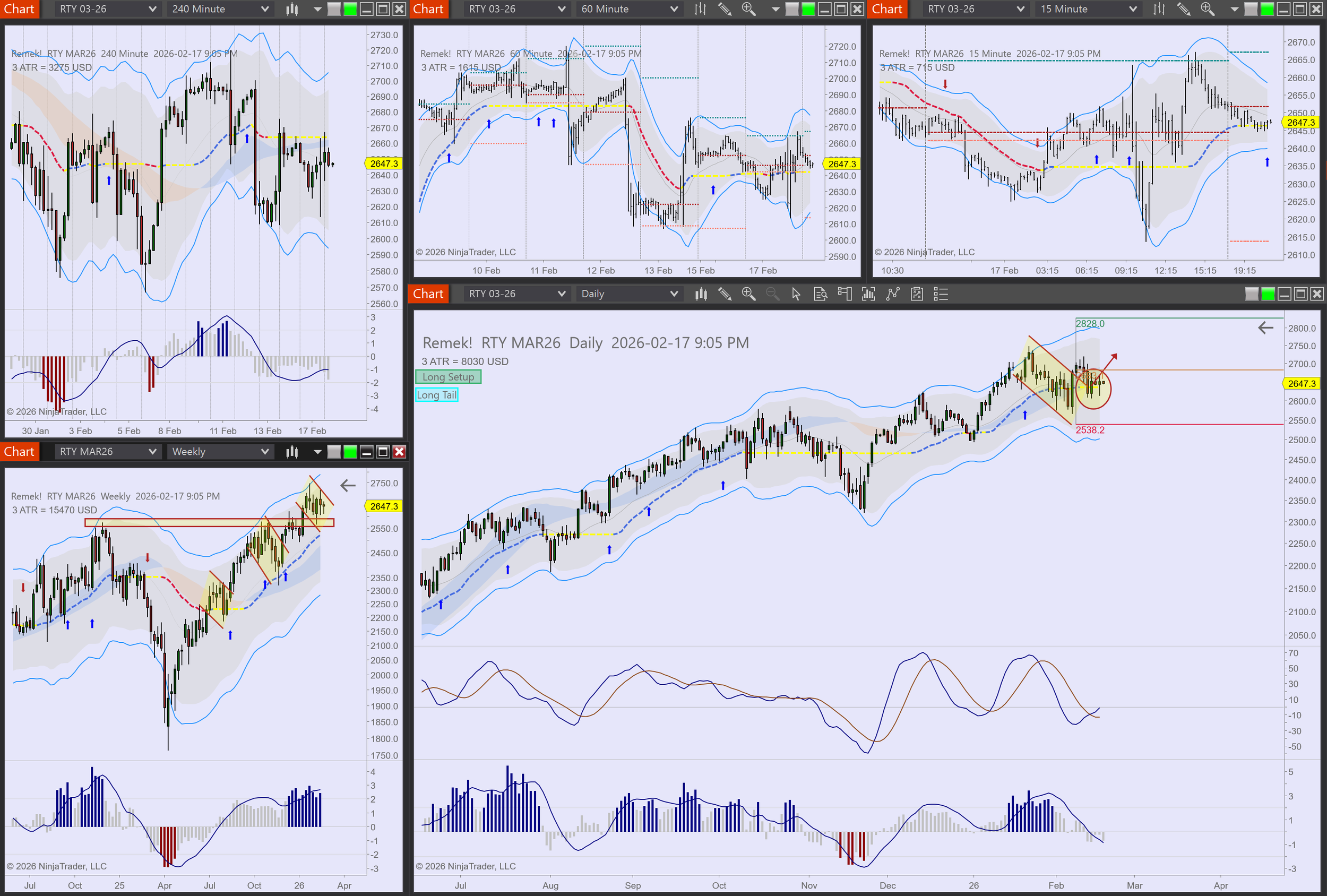Open Indicators icon in Daily chart toolbar
The height and width of the screenshot is (896, 1327).
[x=868, y=294]
